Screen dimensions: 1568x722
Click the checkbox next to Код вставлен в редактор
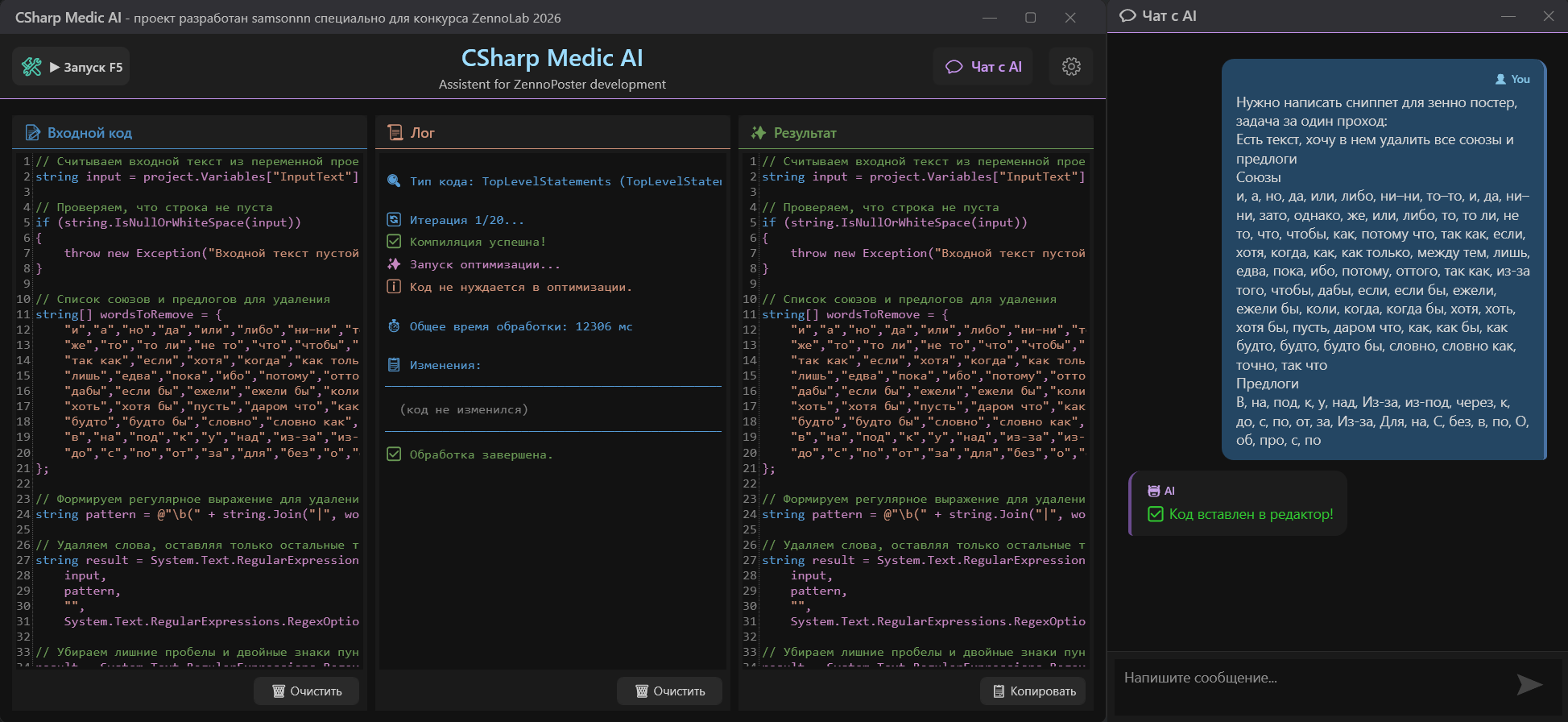(1155, 514)
